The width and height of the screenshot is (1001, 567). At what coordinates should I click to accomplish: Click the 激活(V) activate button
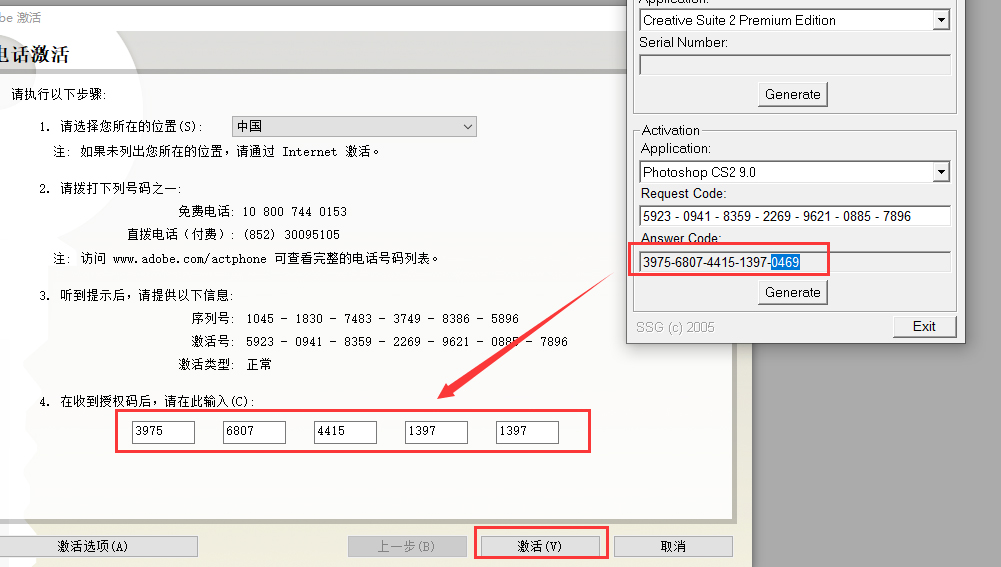point(540,546)
